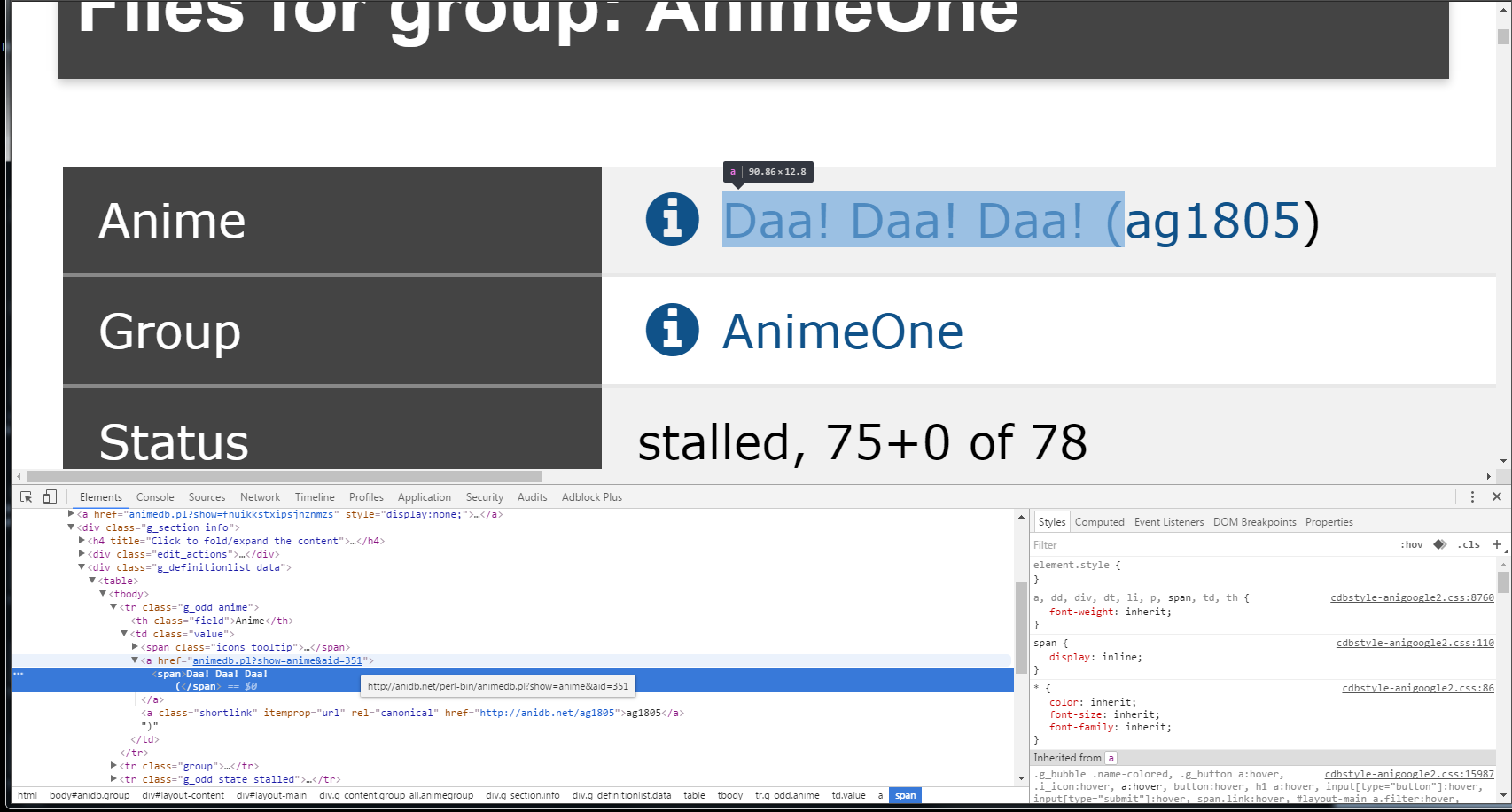This screenshot has height=812, width=1512.
Task: Click the animation keyframes diamond icon in Styles
Action: tap(1440, 544)
